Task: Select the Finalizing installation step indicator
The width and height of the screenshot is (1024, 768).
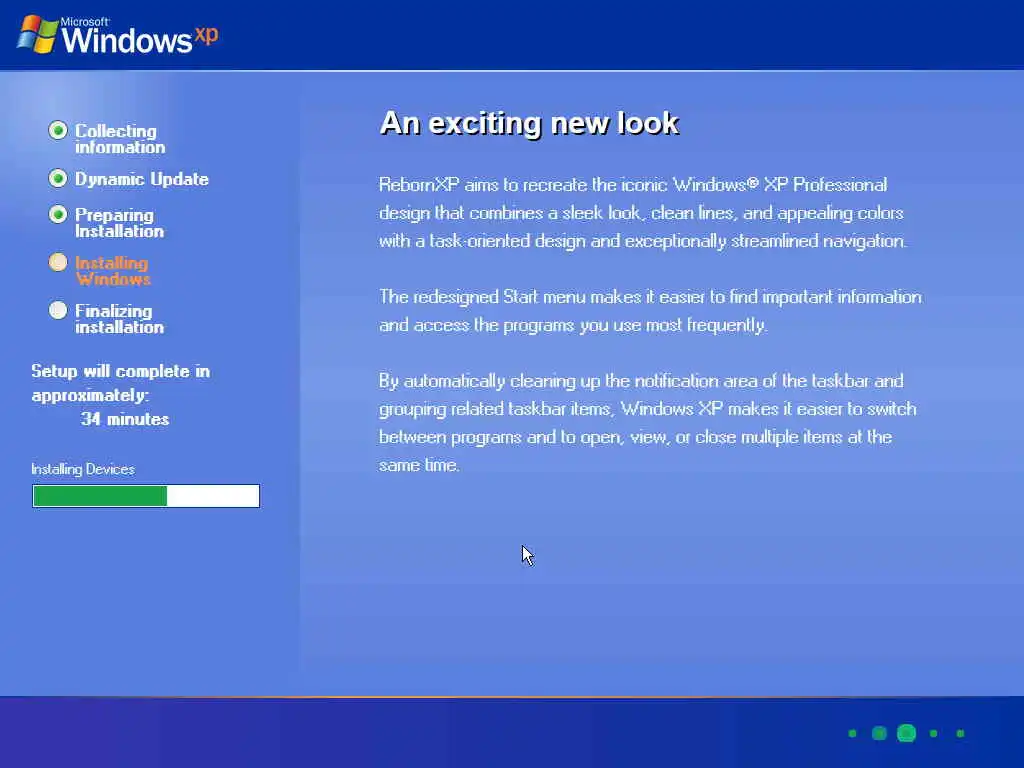Action: point(58,310)
